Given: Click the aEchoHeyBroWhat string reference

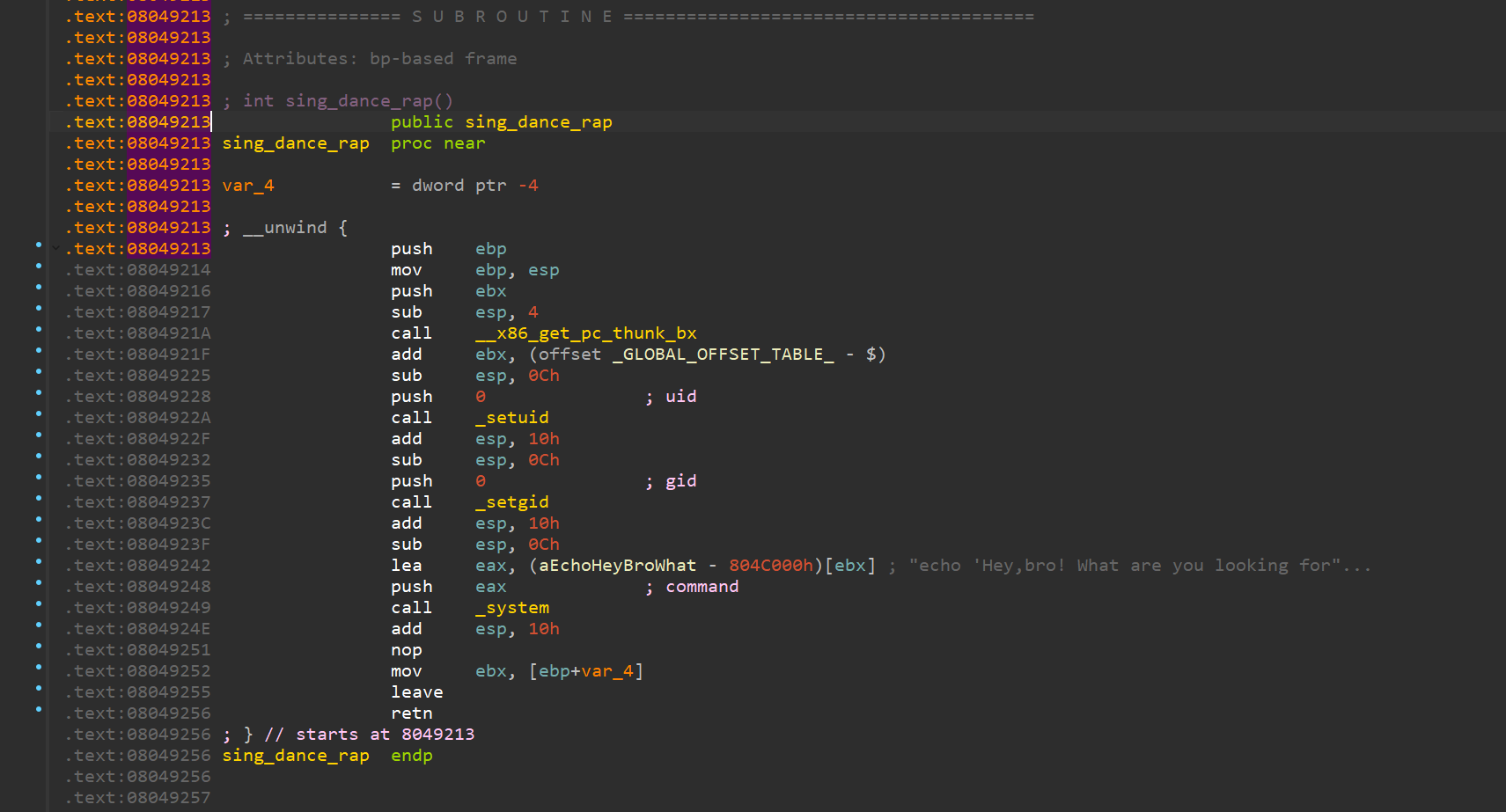Looking at the screenshot, I should [617, 566].
